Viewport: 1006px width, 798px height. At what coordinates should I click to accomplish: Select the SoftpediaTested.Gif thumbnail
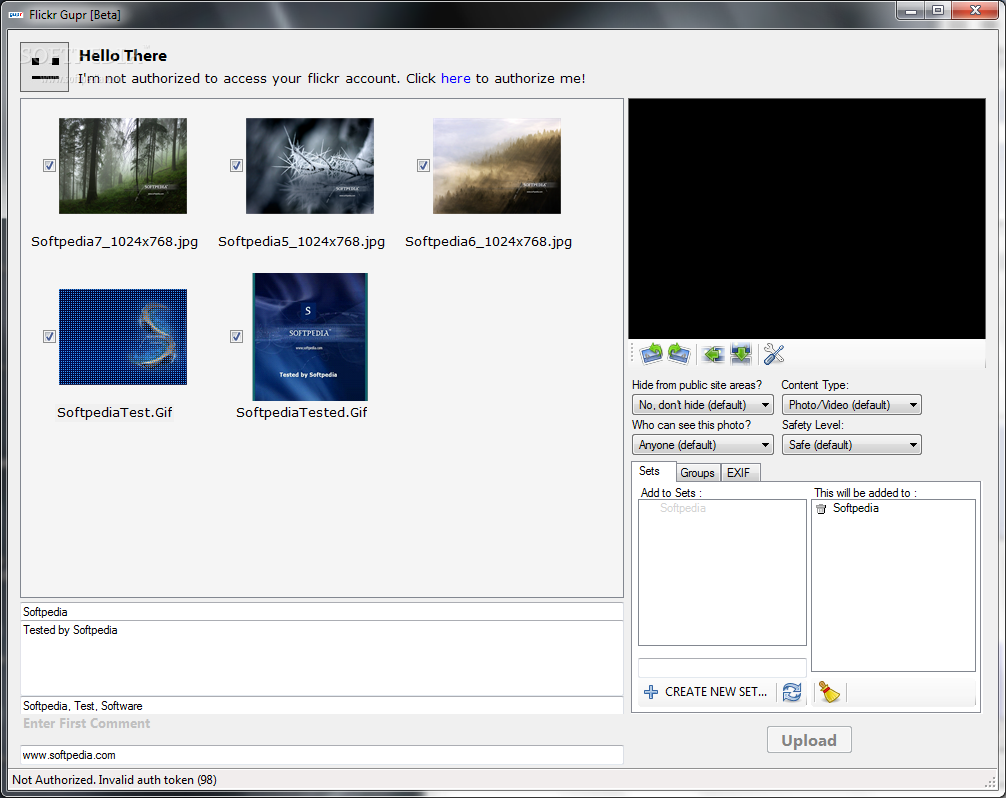[310, 337]
